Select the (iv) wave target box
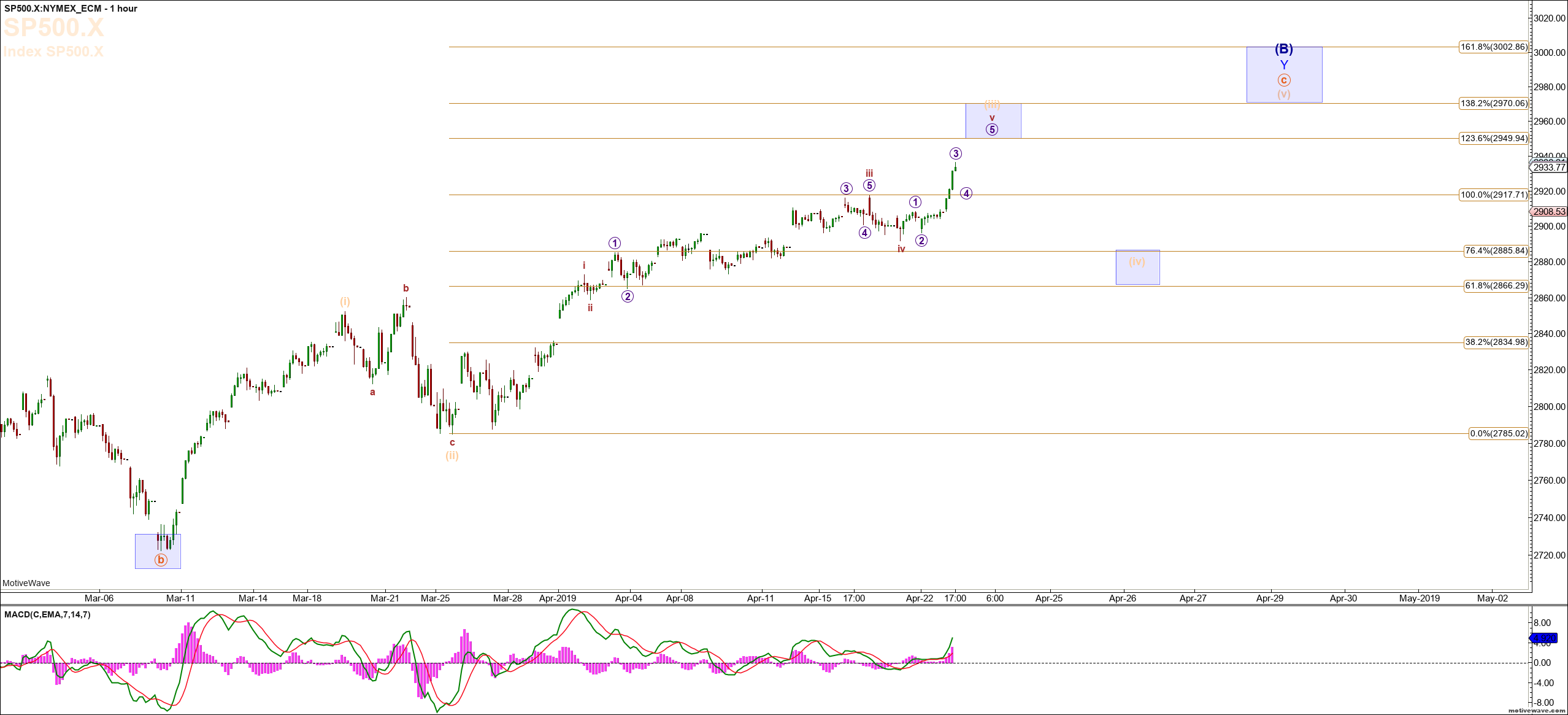The image size is (1568, 715). [x=1137, y=267]
